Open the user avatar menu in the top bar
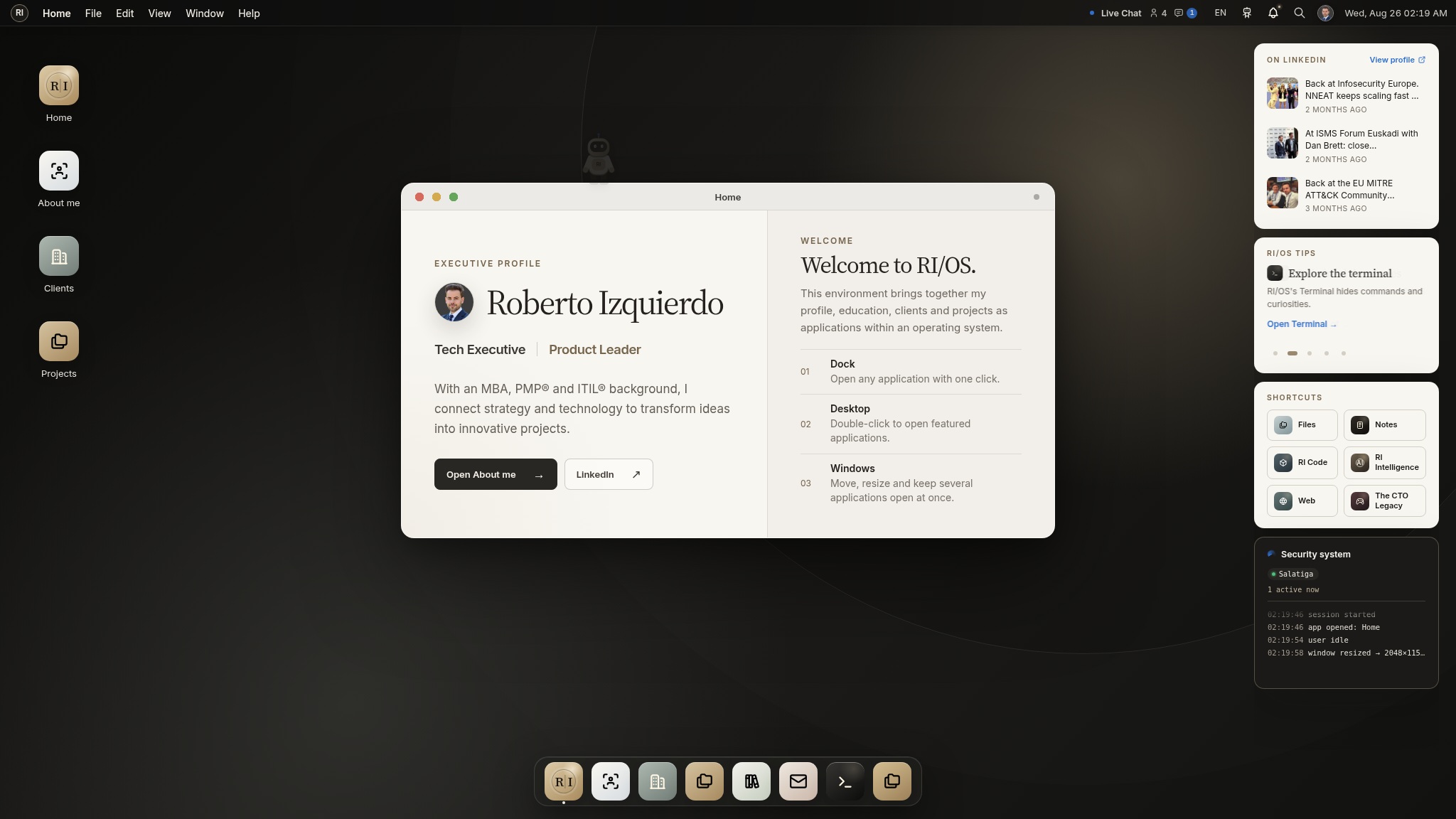Image resolution: width=1456 pixels, height=819 pixels. [x=1325, y=13]
